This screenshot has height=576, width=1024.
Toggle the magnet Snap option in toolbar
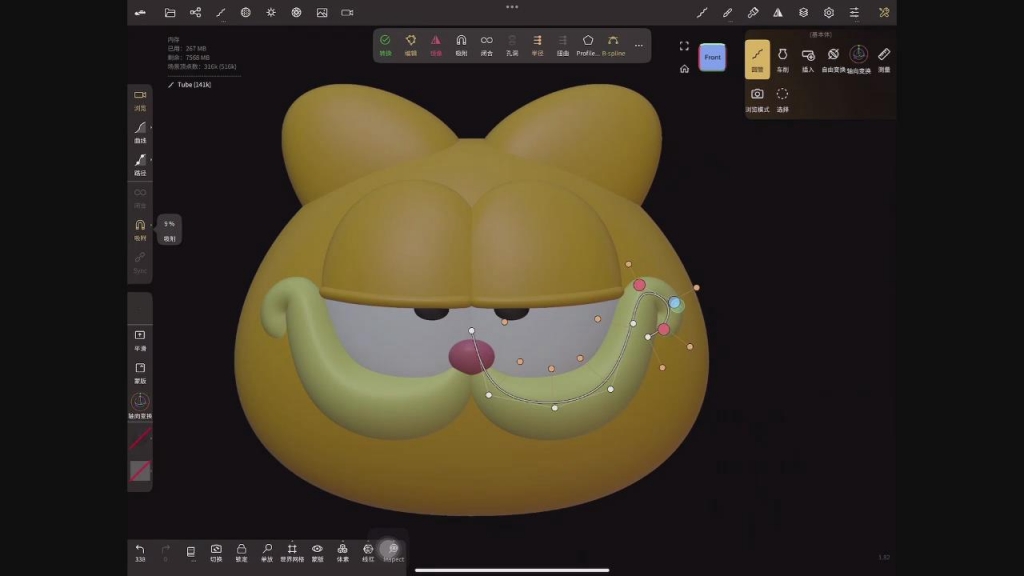[x=461, y=45]
